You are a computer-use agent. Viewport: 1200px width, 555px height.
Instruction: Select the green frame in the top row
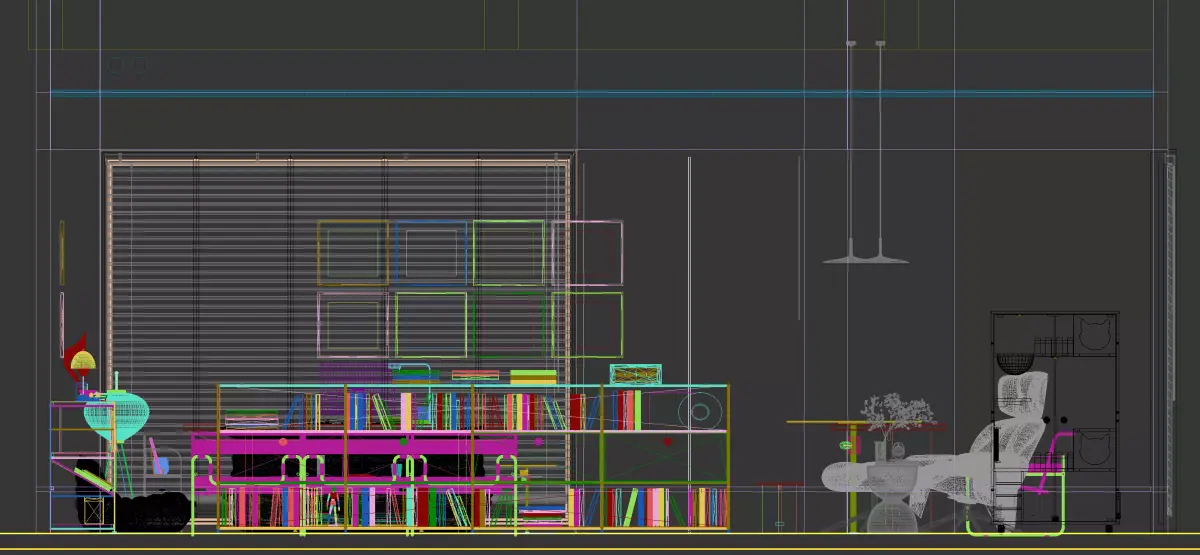pos(509,253)
